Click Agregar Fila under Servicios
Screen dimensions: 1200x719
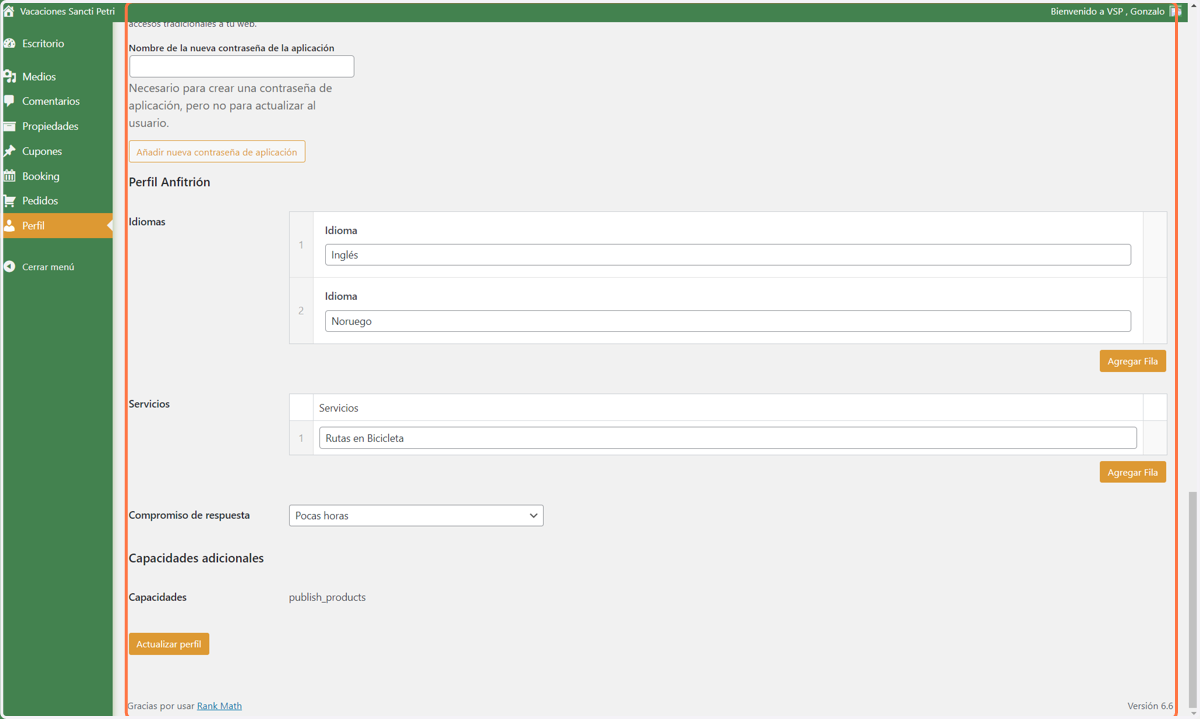(x=1133, y=472)
